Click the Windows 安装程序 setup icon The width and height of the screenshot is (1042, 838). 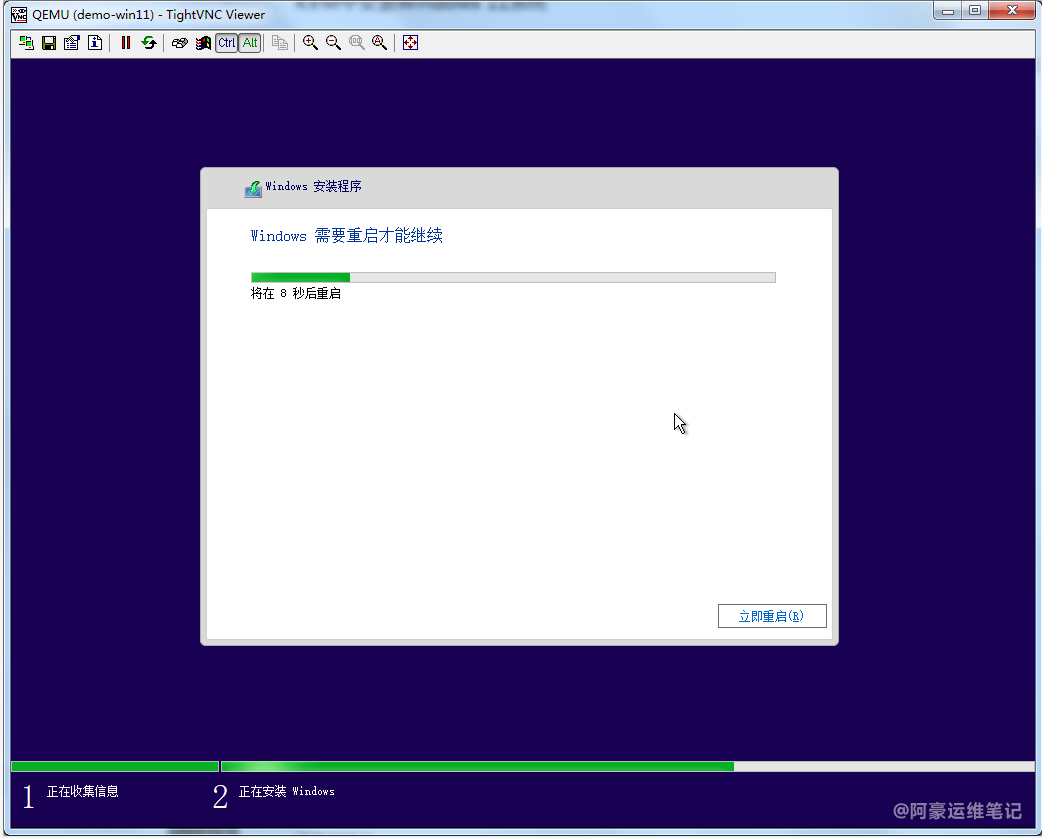click(x=253, y=188)
